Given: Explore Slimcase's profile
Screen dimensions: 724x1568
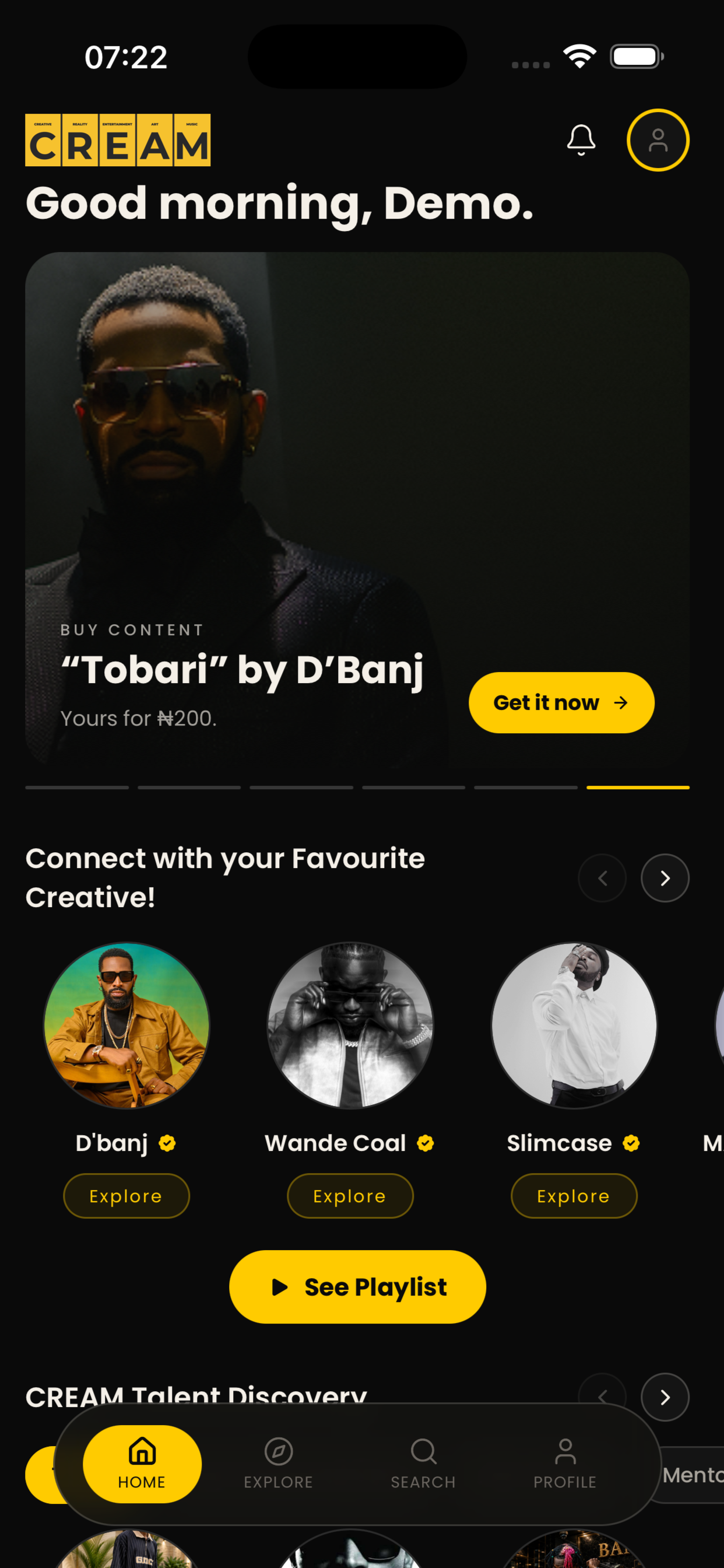Looking at the screenshot, I should tap(574, 1196).
